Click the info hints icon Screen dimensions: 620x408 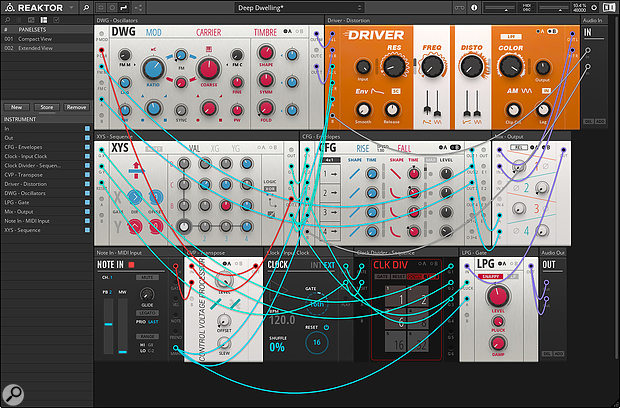click(x=474, y=8)
